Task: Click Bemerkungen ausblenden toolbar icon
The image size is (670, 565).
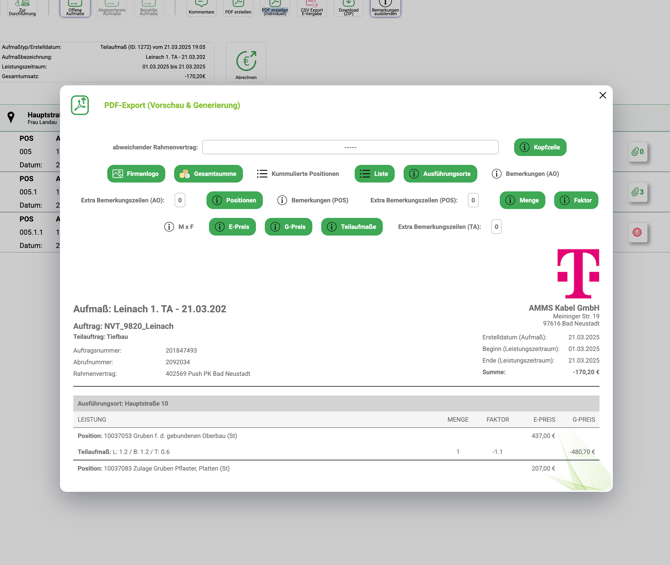Action: (x=385, y=7)
